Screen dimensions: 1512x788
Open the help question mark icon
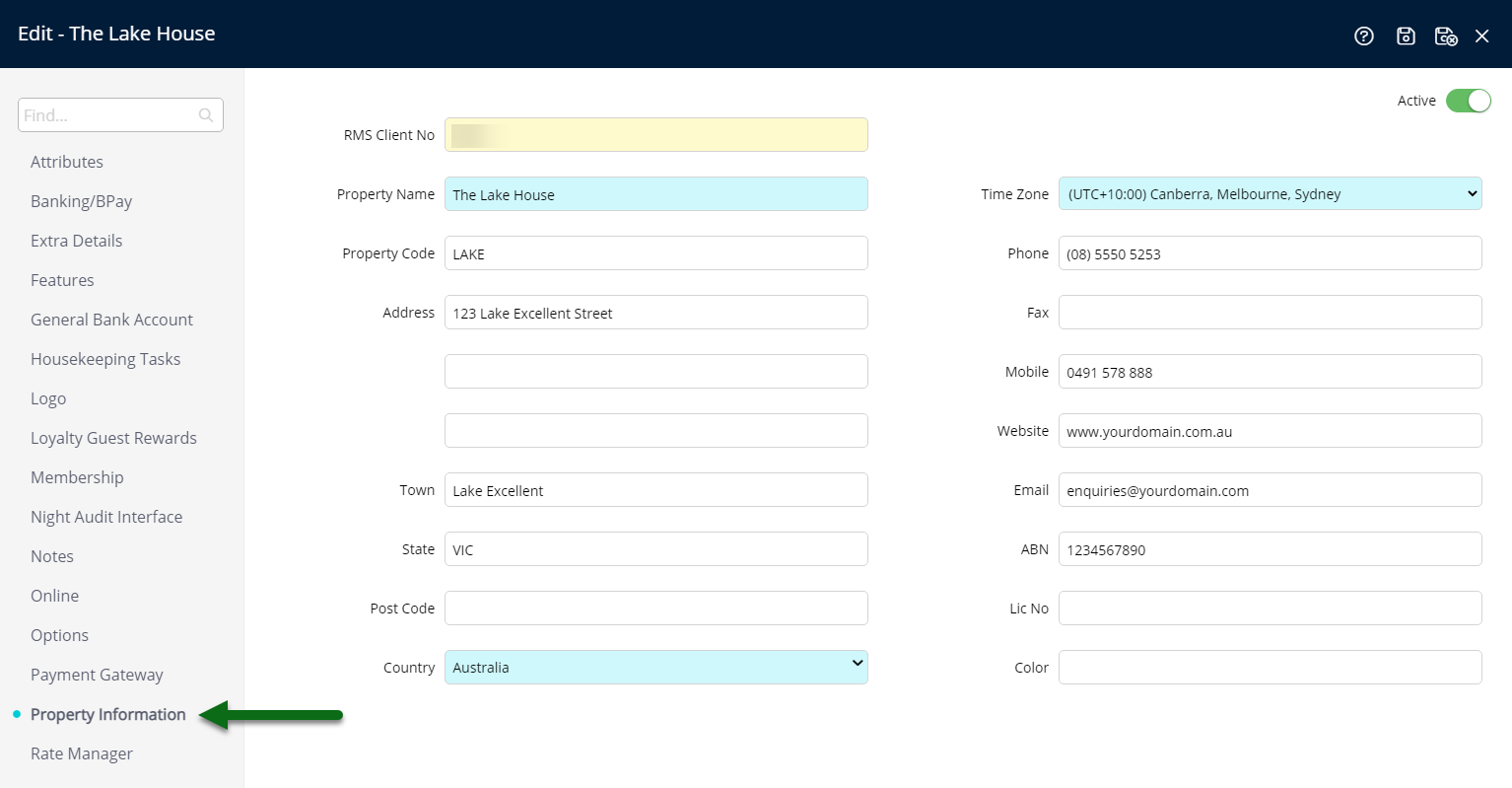point(1364,36)
